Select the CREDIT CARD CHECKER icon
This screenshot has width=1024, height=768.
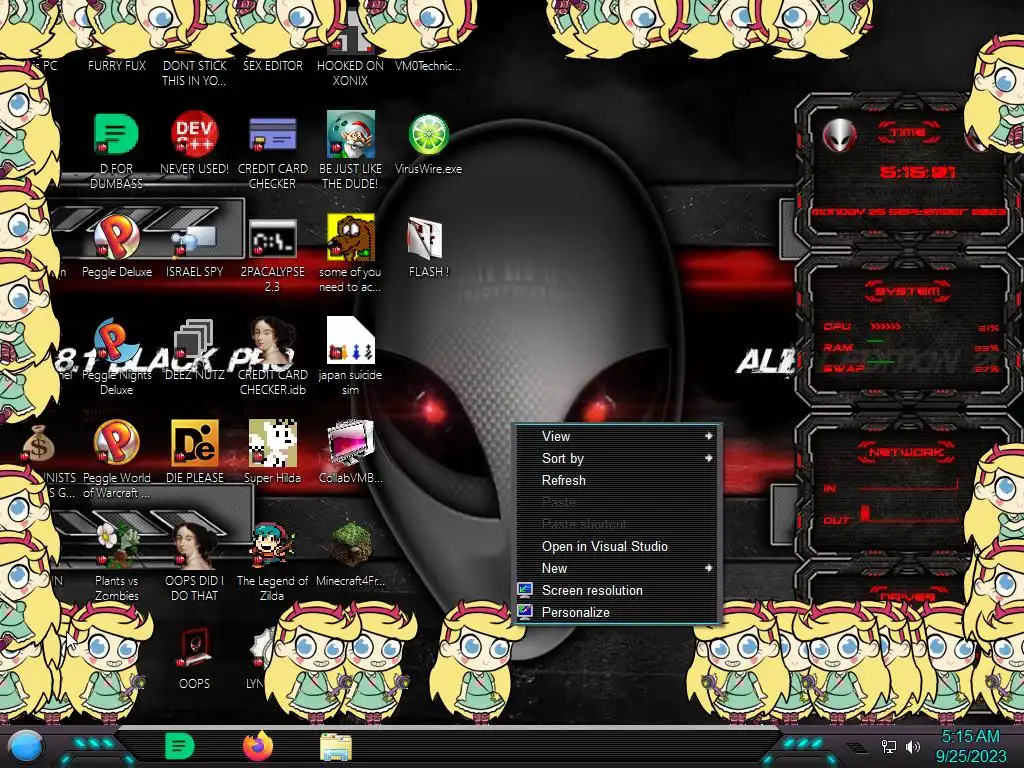pyautogui.click(x=272, y=135)
